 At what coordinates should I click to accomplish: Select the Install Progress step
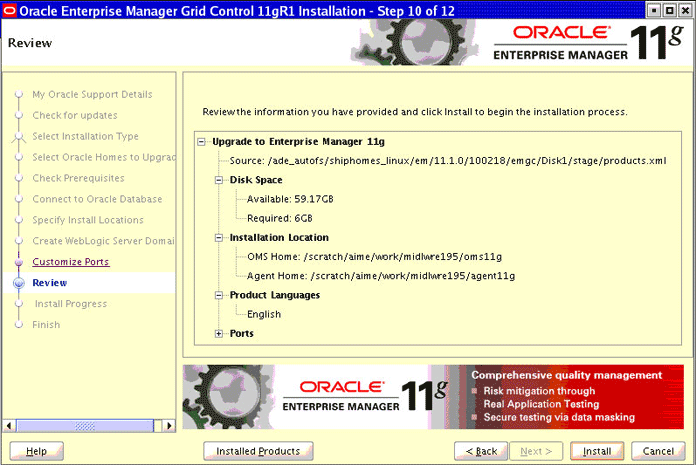click(x=71, y=304)
